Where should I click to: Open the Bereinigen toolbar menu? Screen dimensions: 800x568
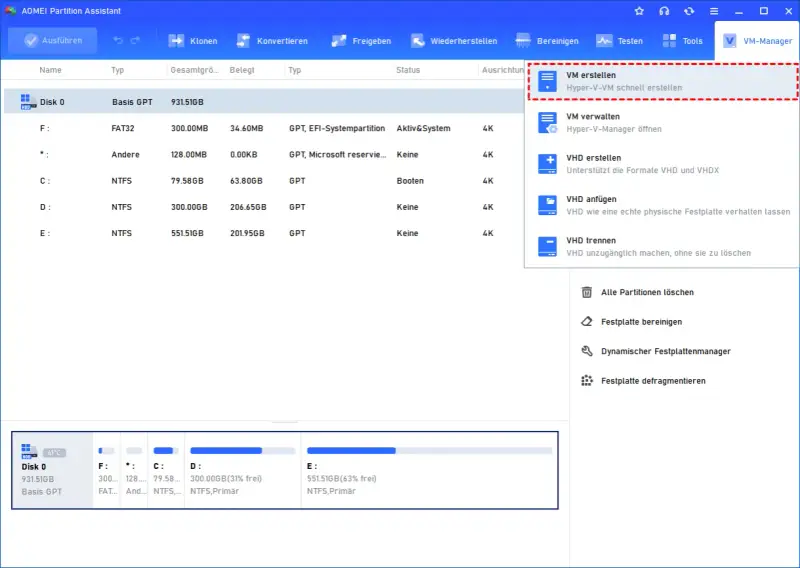(x=547, y=41)
